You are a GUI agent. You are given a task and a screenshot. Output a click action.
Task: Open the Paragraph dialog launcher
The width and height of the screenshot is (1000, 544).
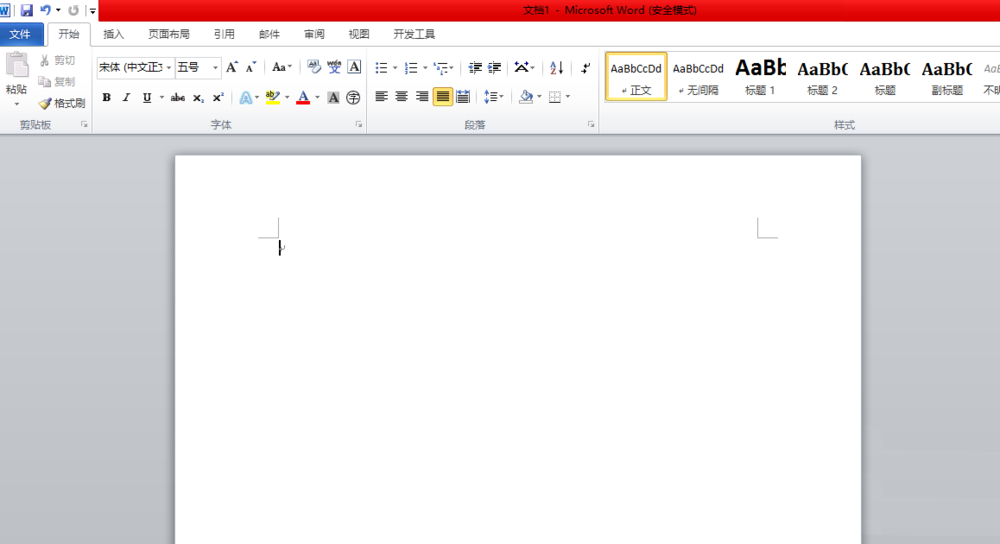coord(591,125)
